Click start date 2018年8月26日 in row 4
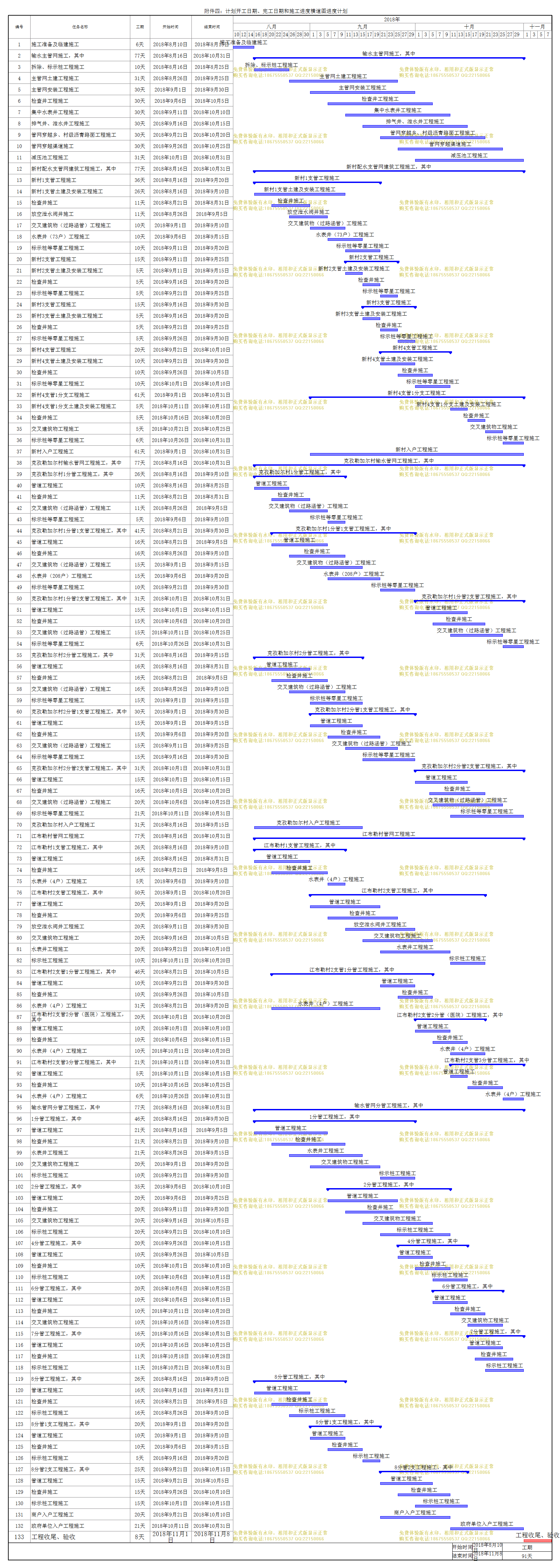This screenshot has height=1568, width=560. coord(170,78)
